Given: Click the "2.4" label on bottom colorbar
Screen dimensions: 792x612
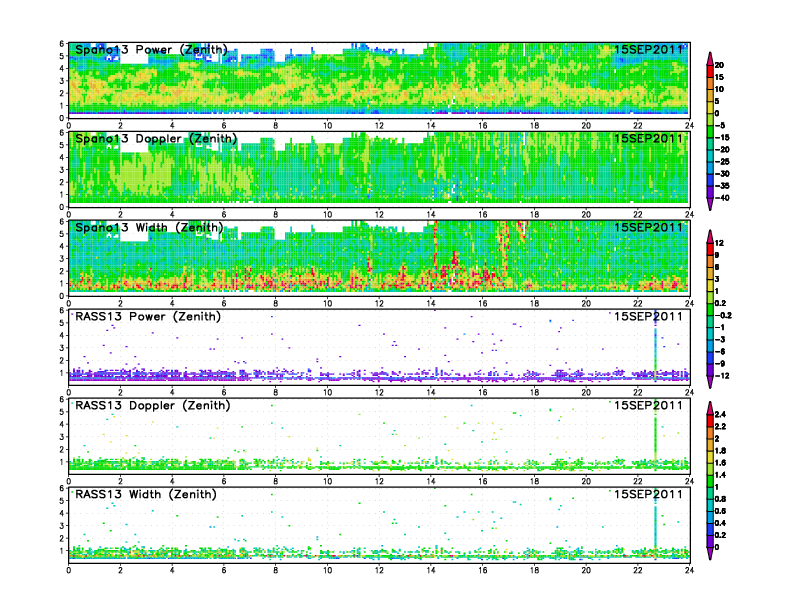Looking at the screenshot, I should pos(720,415).
